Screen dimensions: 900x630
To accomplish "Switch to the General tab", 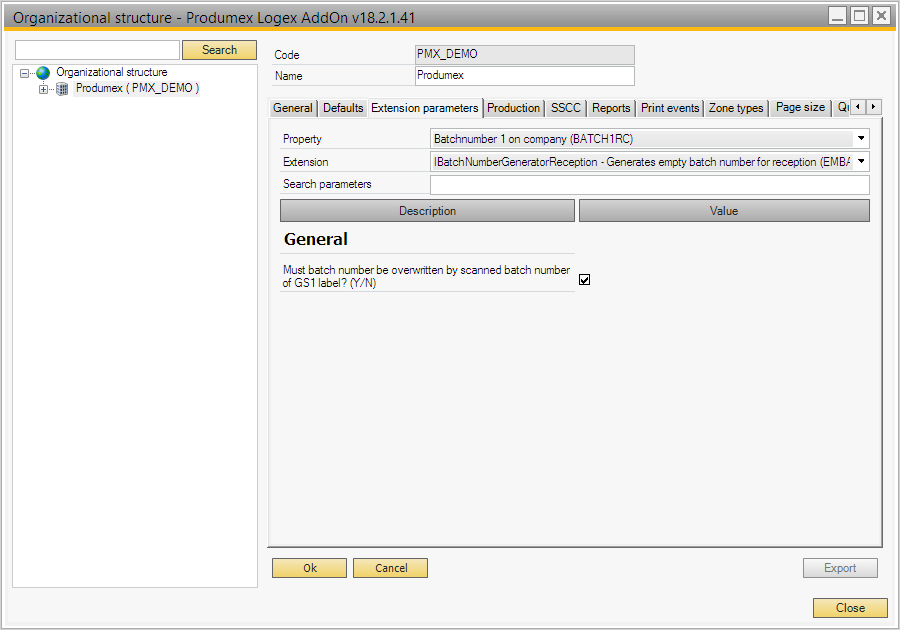I will click(293, 108).
